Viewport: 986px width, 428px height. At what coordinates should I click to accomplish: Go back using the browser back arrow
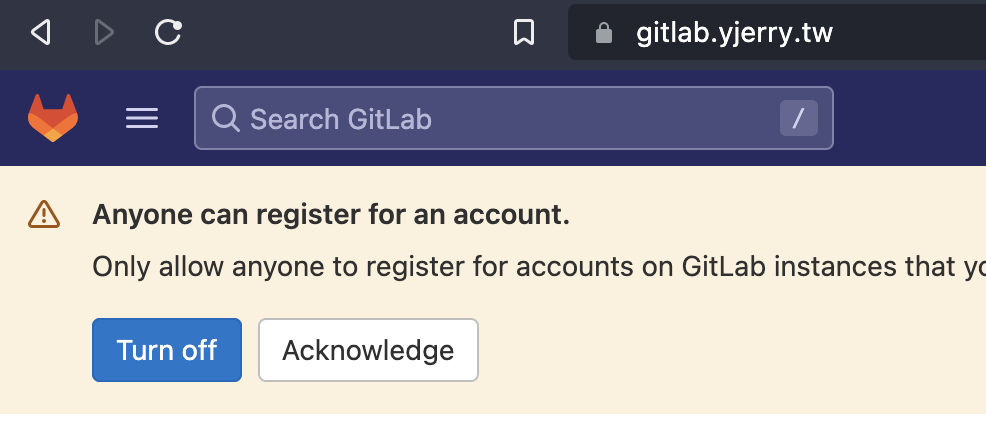click(x=40, y=34)
